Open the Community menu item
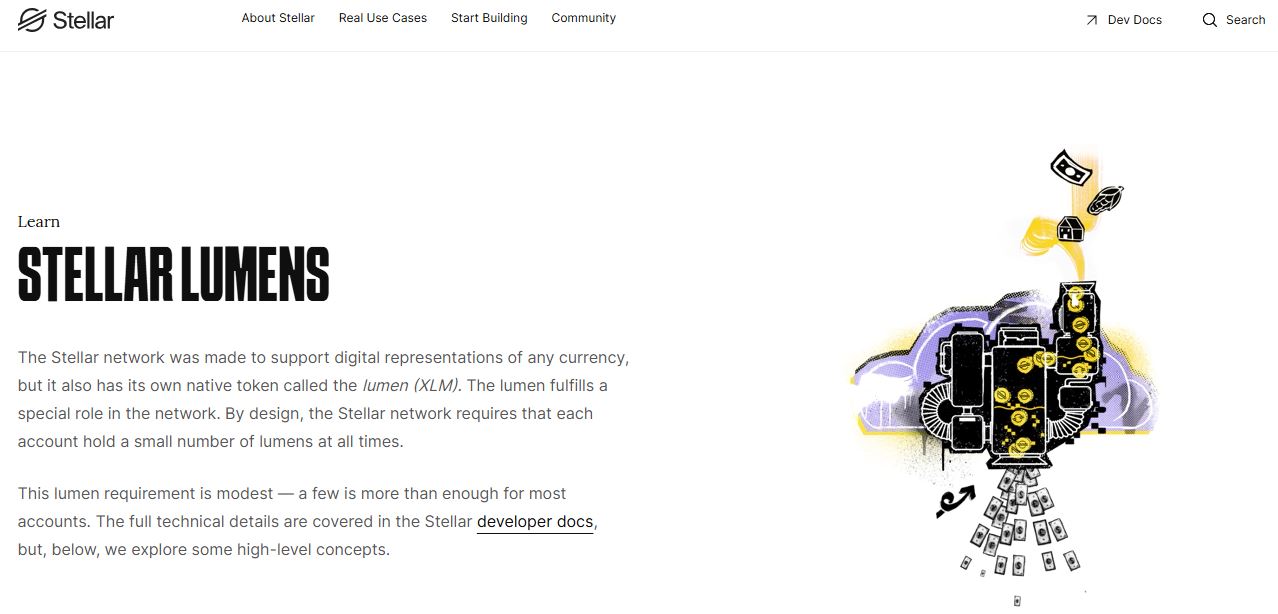Image resolution: width=1278 pixels, height=614 pixels. [584, 18]
